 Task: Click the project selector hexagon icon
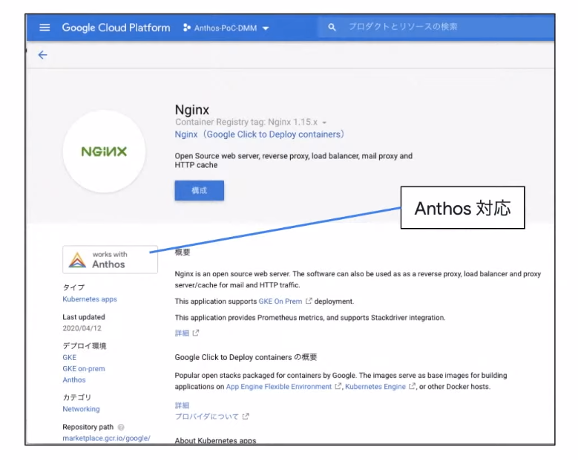(187, 28)
